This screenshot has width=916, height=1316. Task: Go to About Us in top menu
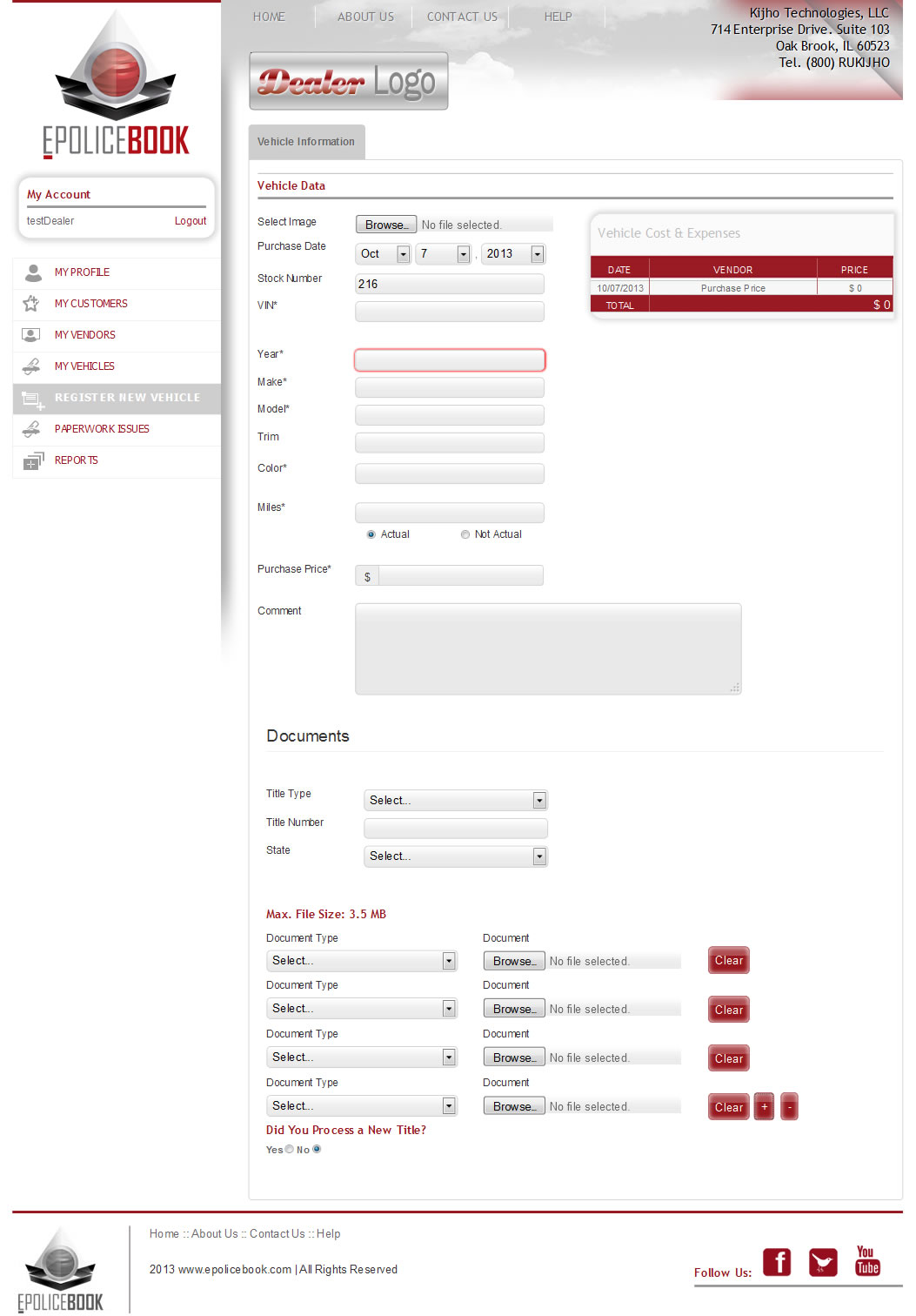[365, 17]
